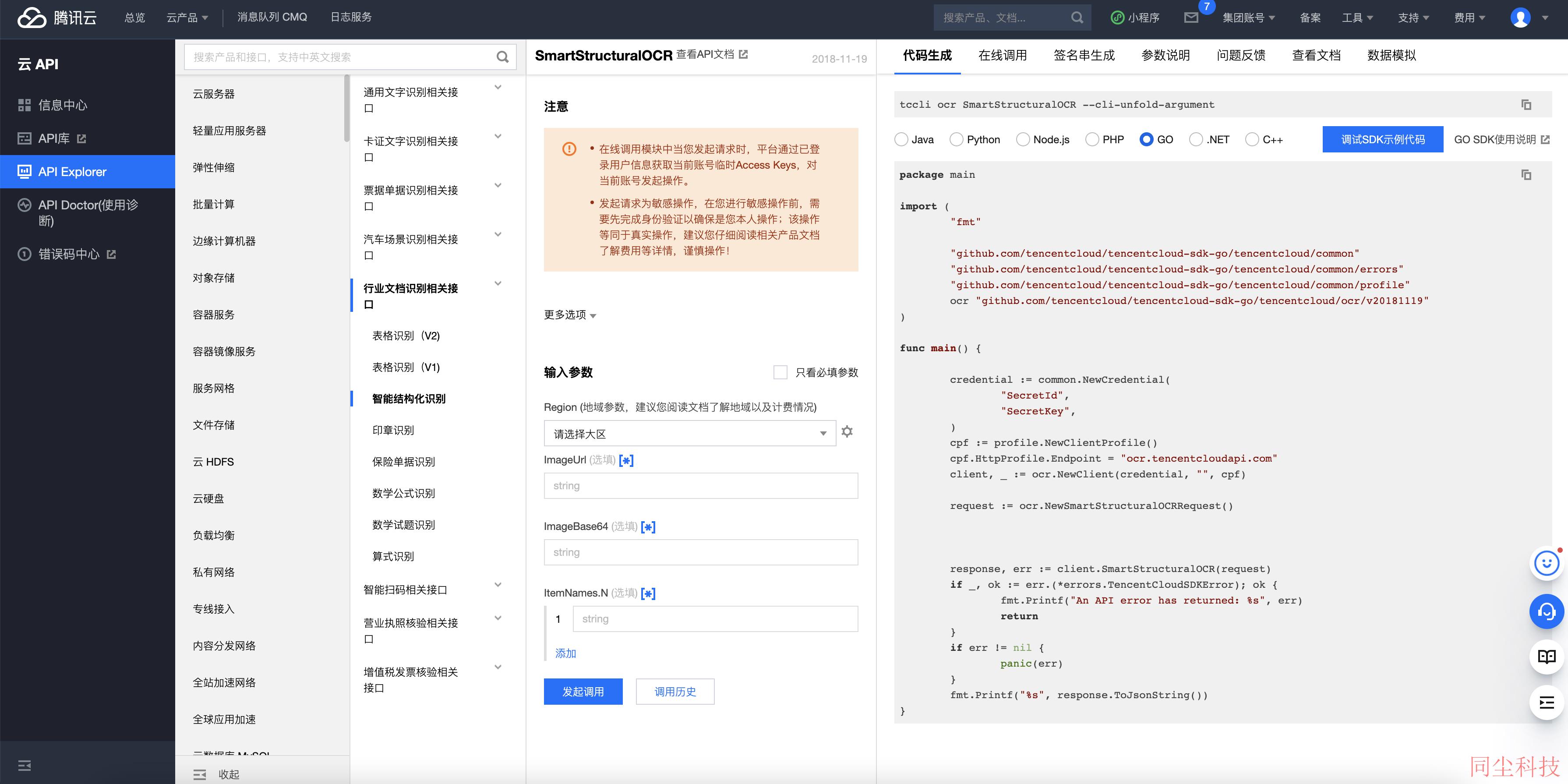Click the 发起调用 button
The height and width of the screenshot is (784, 1568).
[583, 692]
